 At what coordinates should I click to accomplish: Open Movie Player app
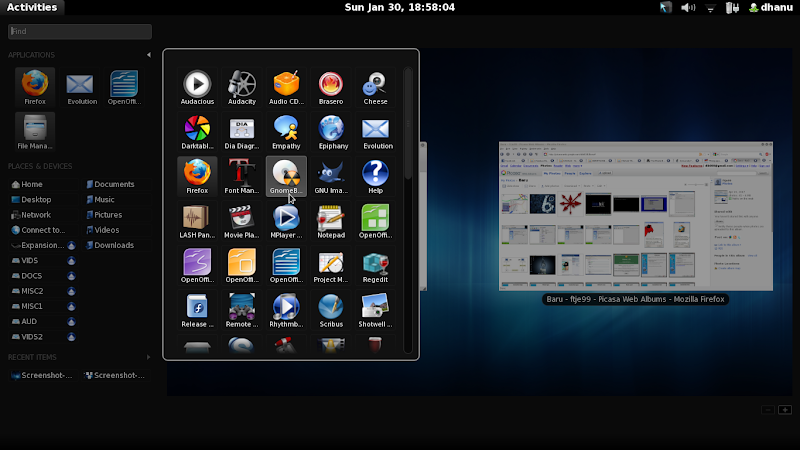[242, 221]
